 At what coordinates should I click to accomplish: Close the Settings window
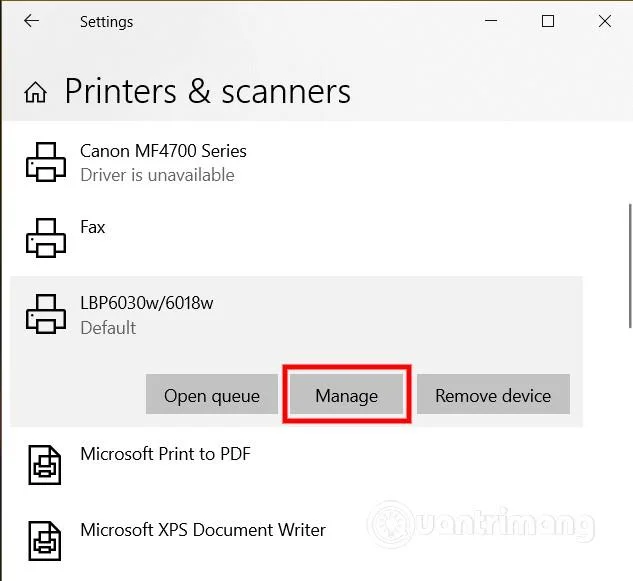point(605,21)
